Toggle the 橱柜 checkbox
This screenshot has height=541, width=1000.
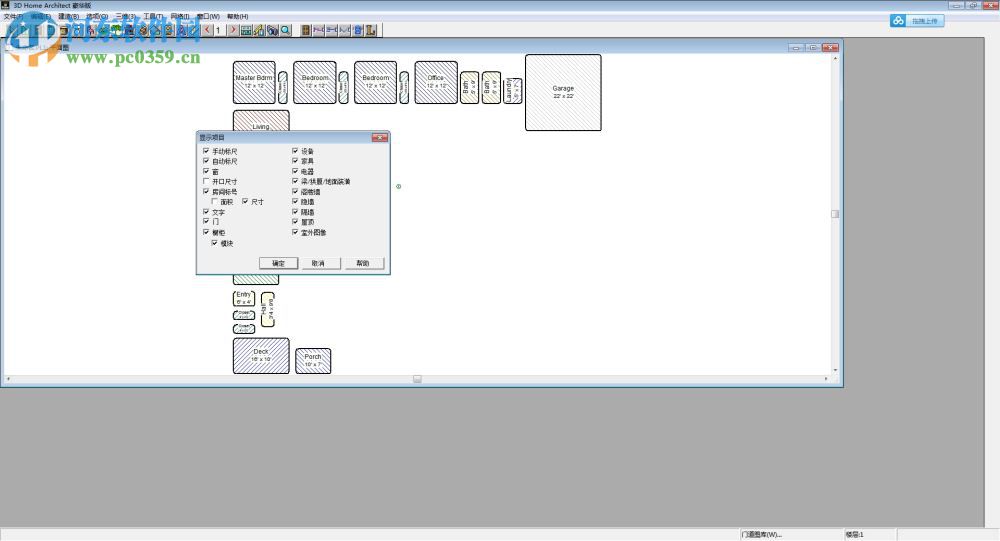[x=206, y=232]
